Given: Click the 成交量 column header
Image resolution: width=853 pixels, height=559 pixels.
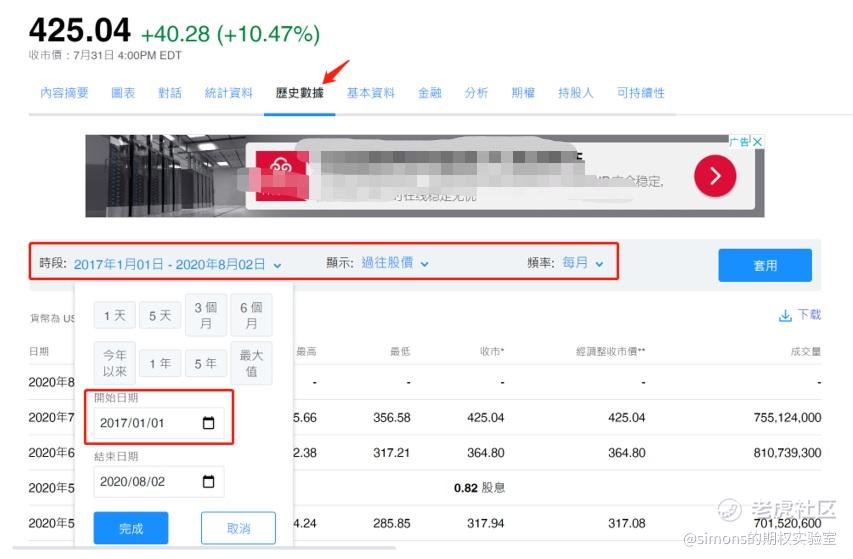Looking at the screenshot, I should click(806, 352).
